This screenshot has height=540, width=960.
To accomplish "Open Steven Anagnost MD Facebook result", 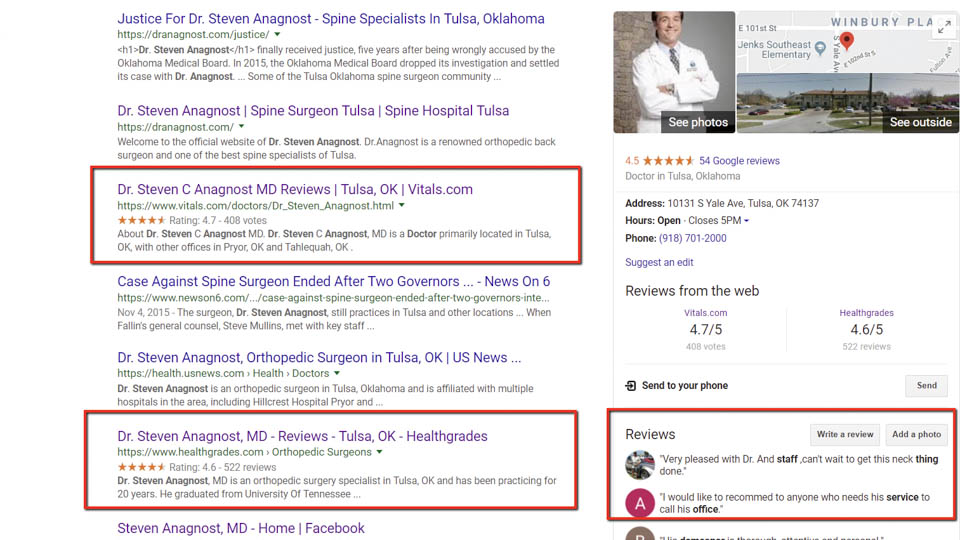I will [241, 528].
